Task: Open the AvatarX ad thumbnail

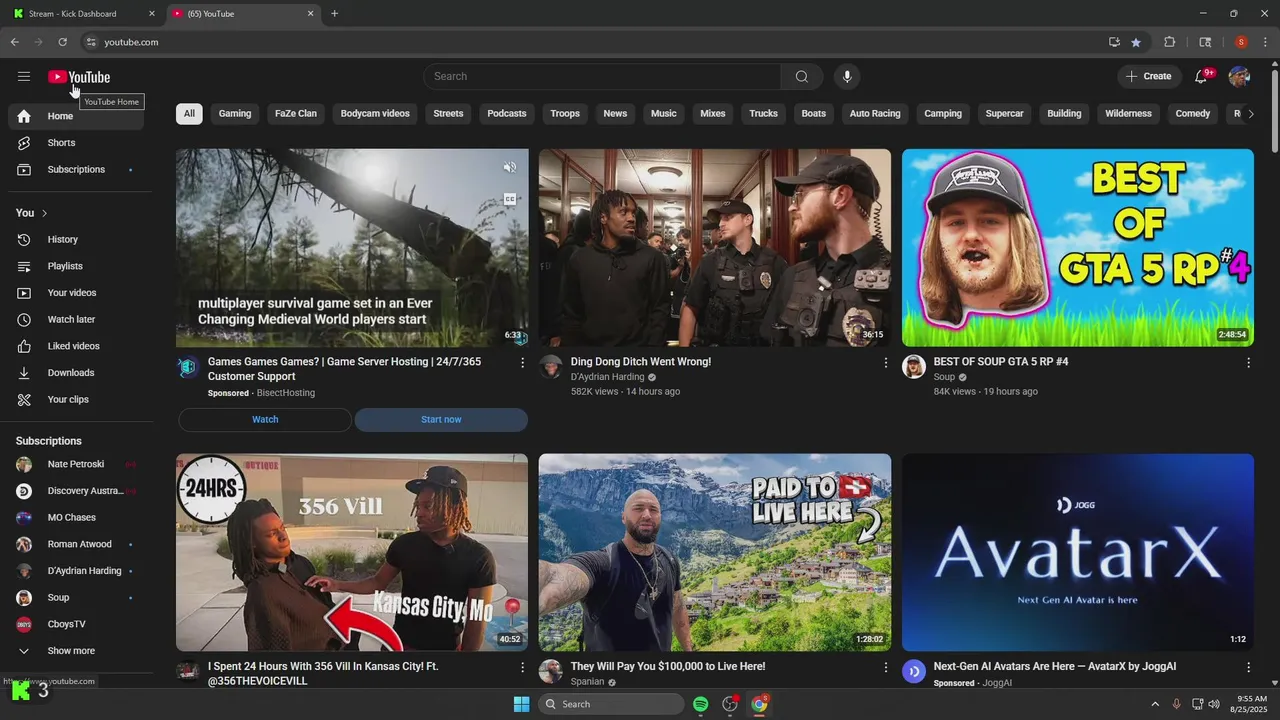Action: 1078,553
